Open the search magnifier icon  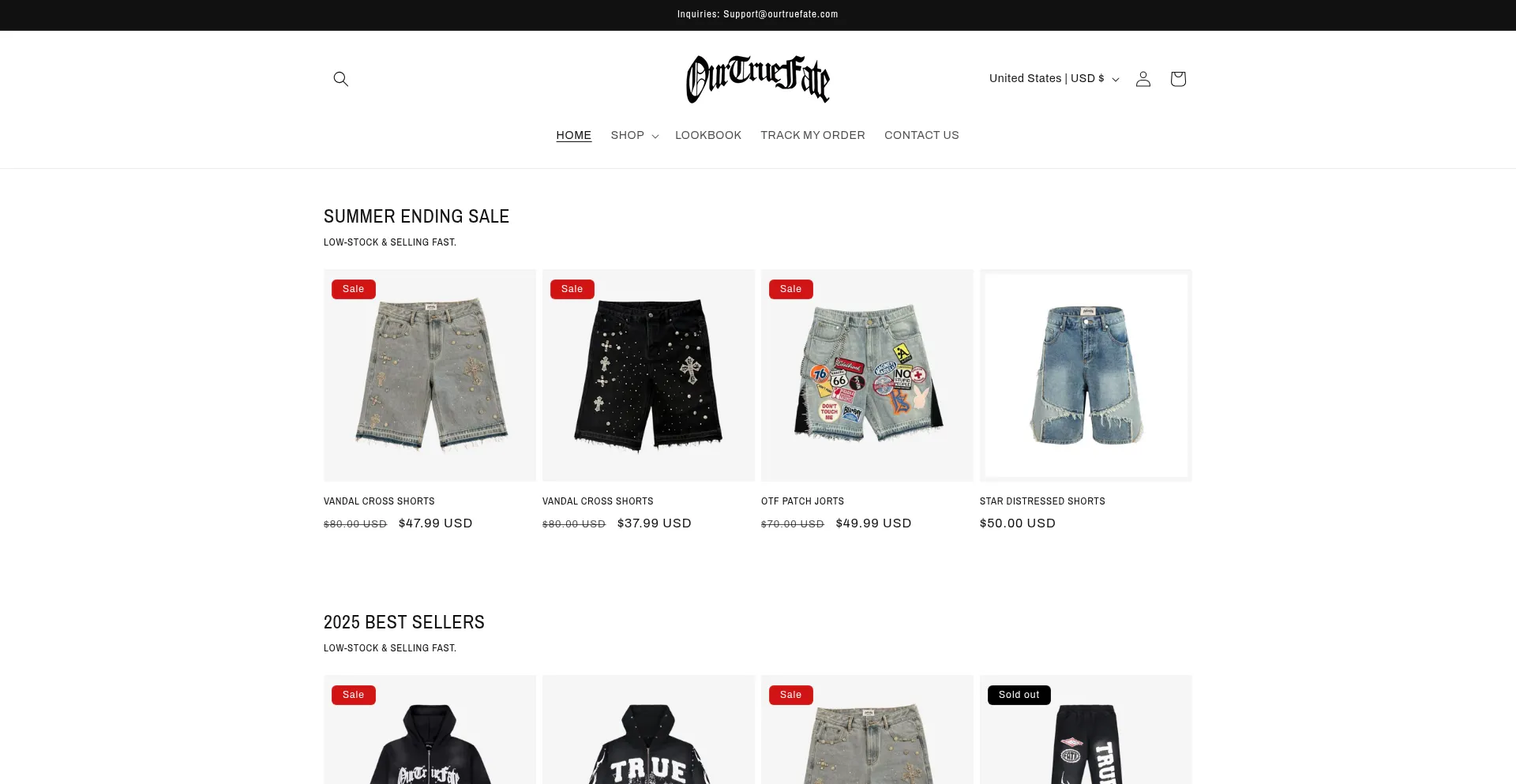pyautogui.click(x=341, y=79)
